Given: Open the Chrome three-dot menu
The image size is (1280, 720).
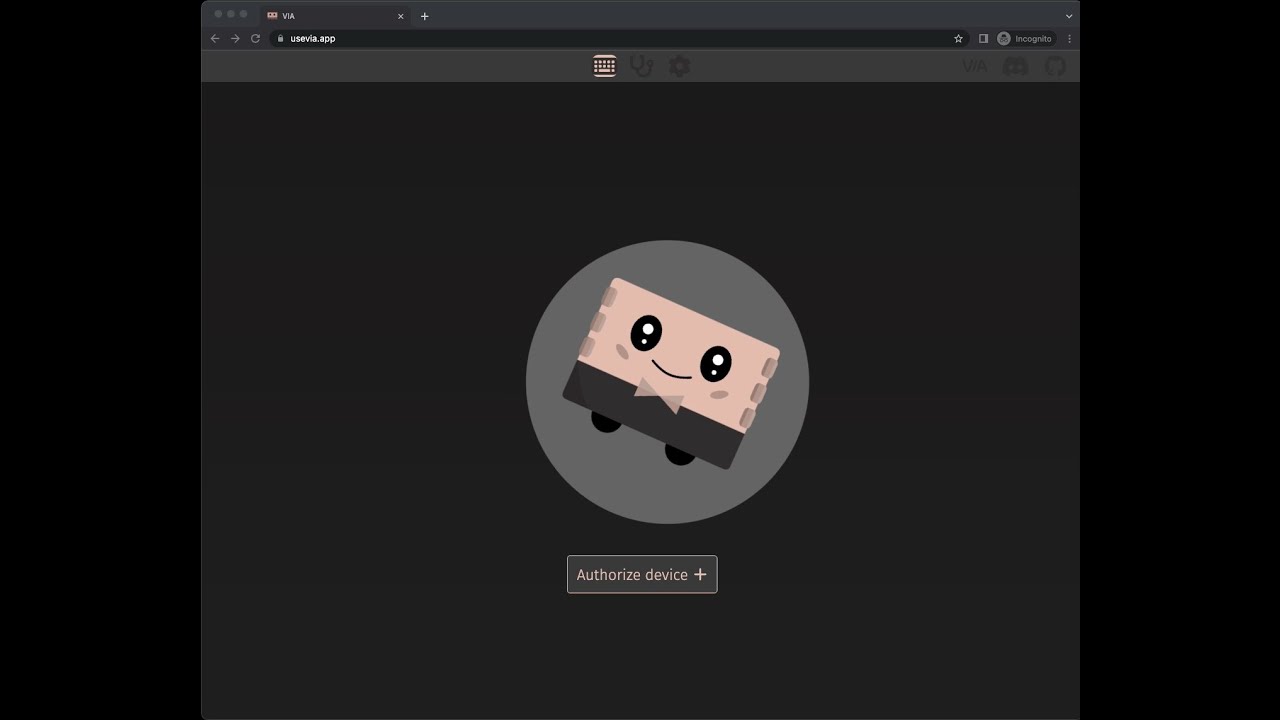Looking at the screenshot, I should pyautogui.click(x=1069, y=38).
